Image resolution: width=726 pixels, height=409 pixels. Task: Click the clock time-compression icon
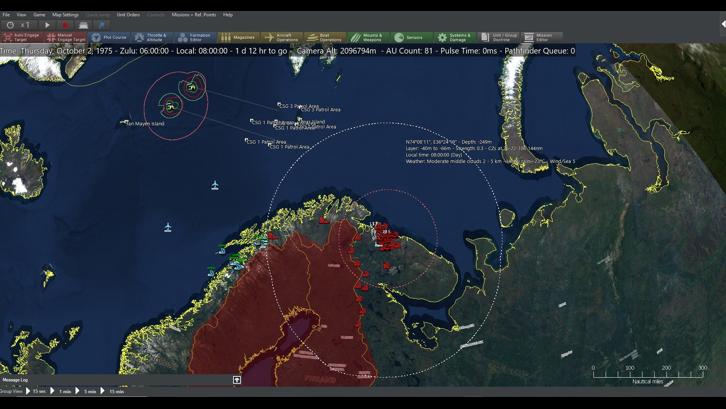(10, 25)
